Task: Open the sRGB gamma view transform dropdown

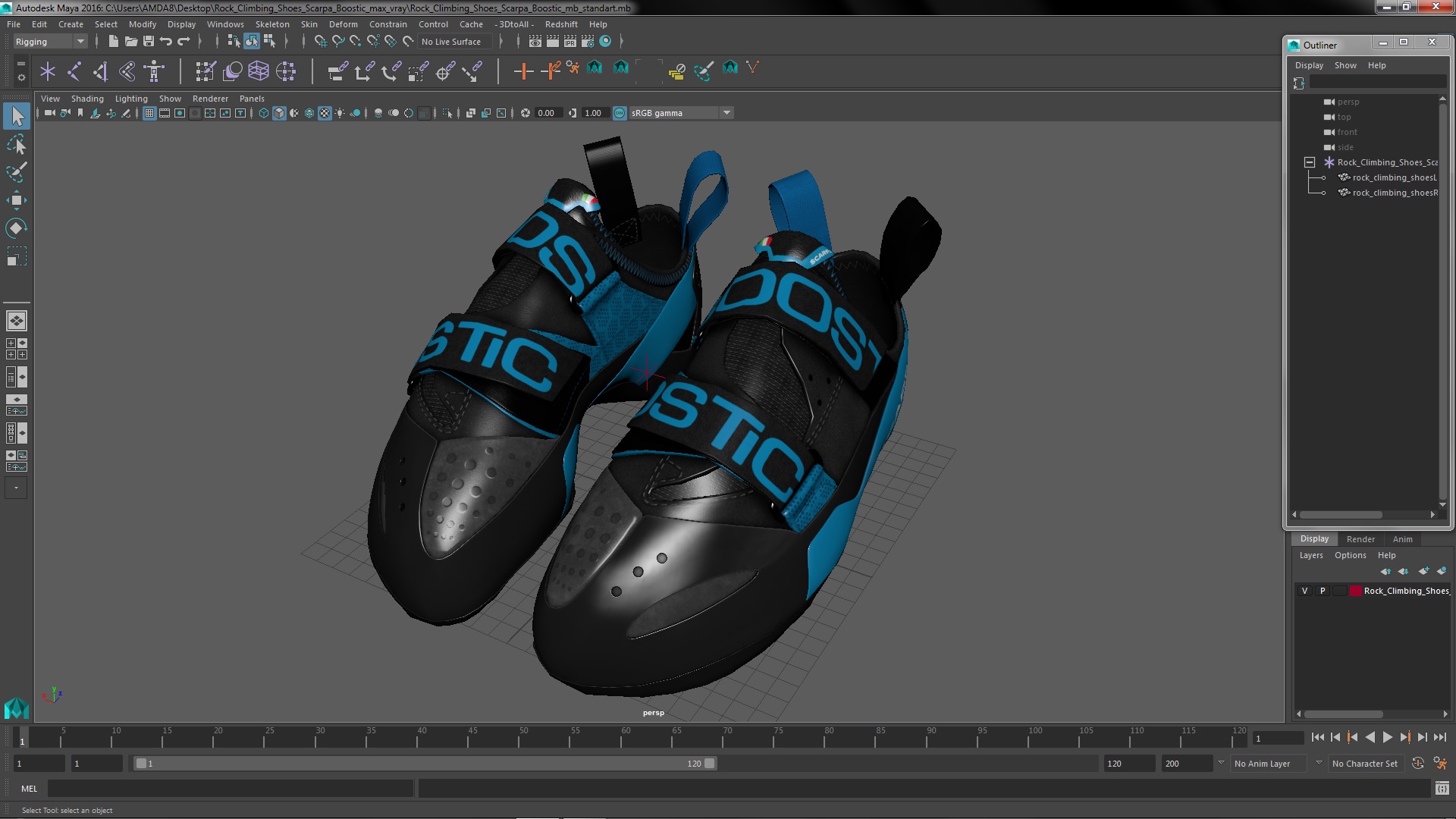Action: (726, 113)
